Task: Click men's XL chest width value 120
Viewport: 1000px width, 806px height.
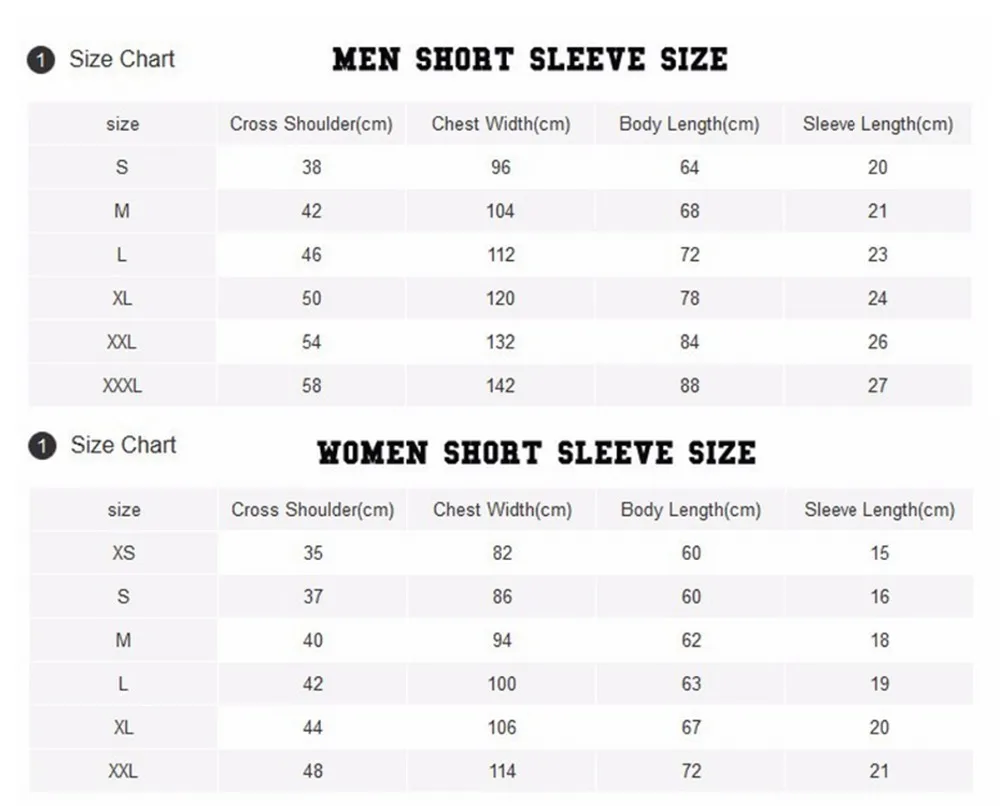Action: 500,298
